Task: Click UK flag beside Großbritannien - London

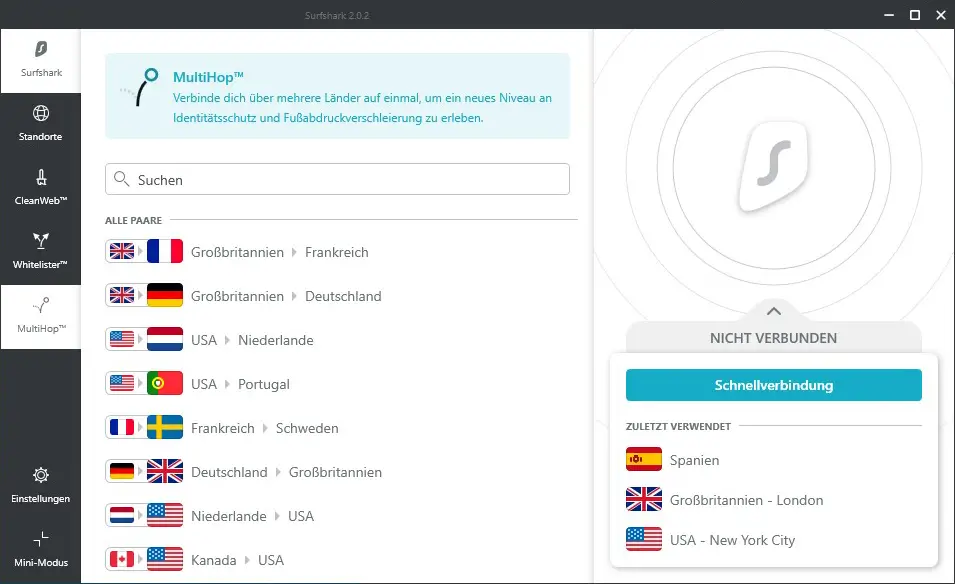Action: click(644, 499)
